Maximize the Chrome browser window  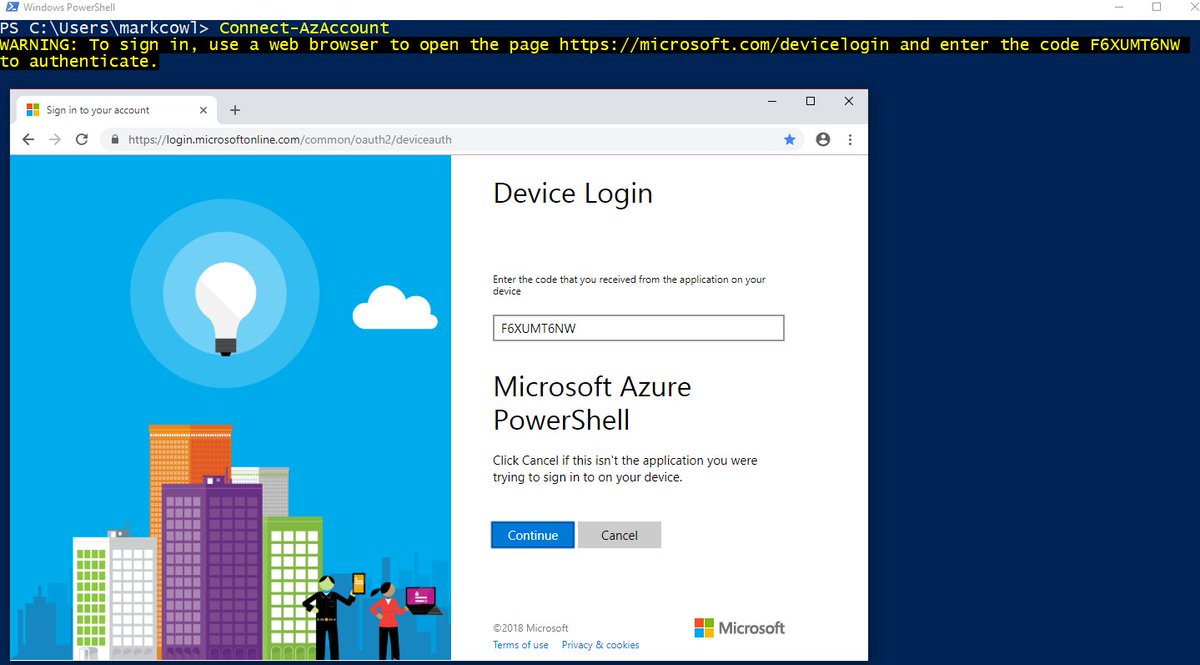(810, 101)
